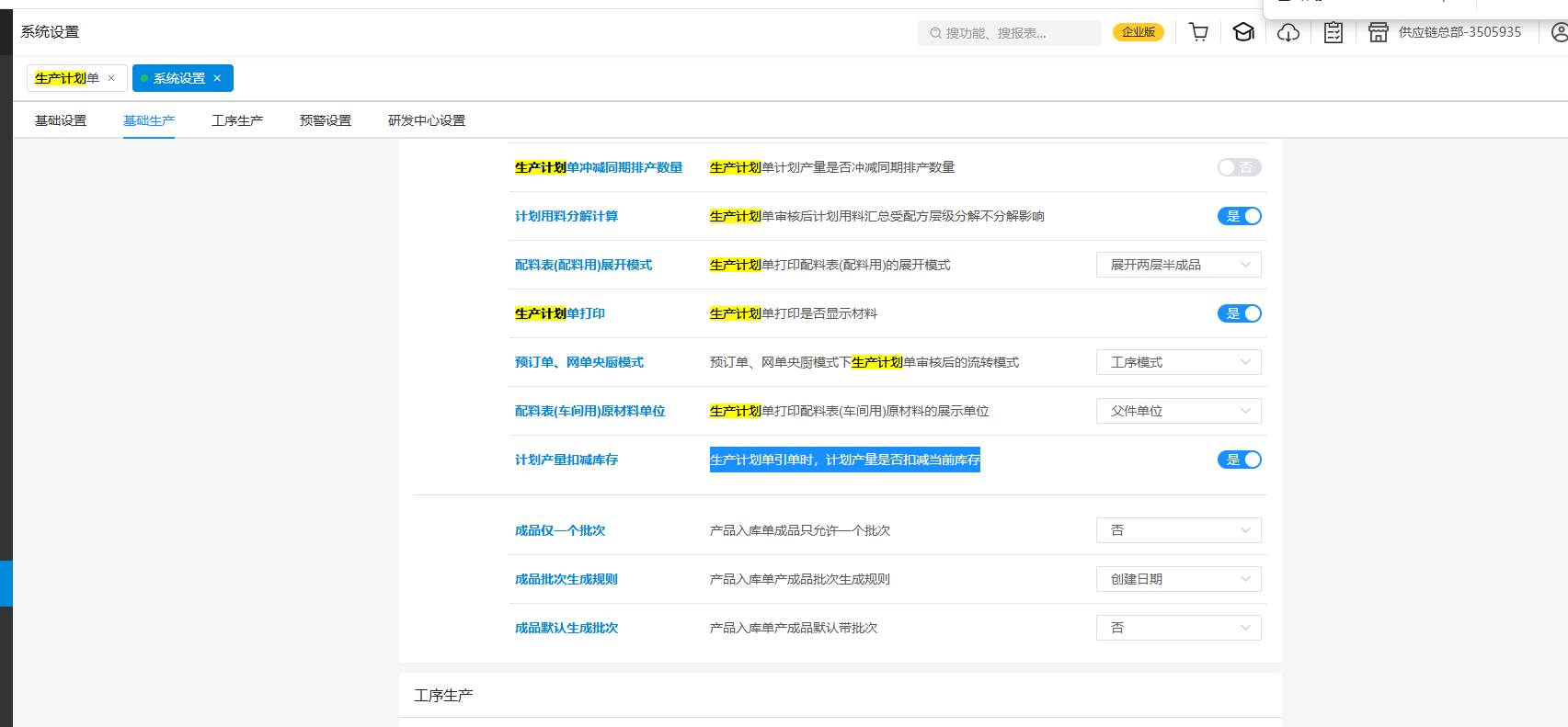Click the 预订单、网单央厨模式 label
Image resolution: width=1568 pixels, height=727 pixels.
[579, 362]
